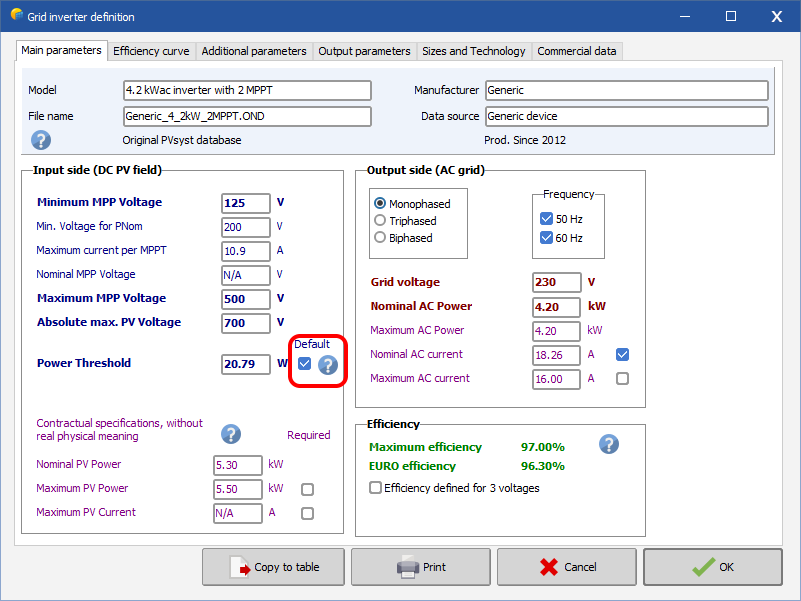
Task: Click the Data source field
Action: point(627,117)
